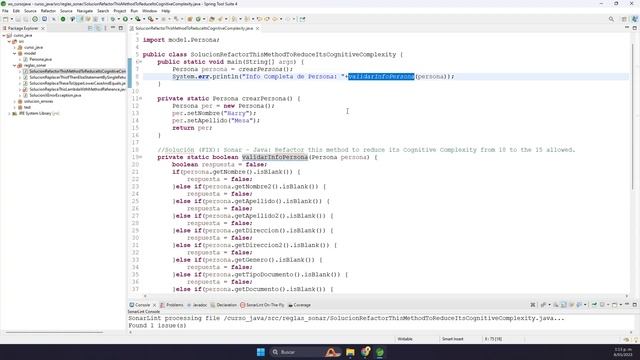
Task: Click the Search magnifier icon at toolbar right
Action: (611, 19)
